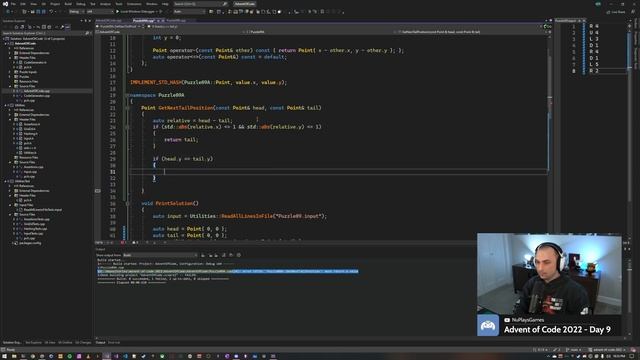Click the error count indicator below the editor
The image size is (640, 360).
click(x=122, y=242)
